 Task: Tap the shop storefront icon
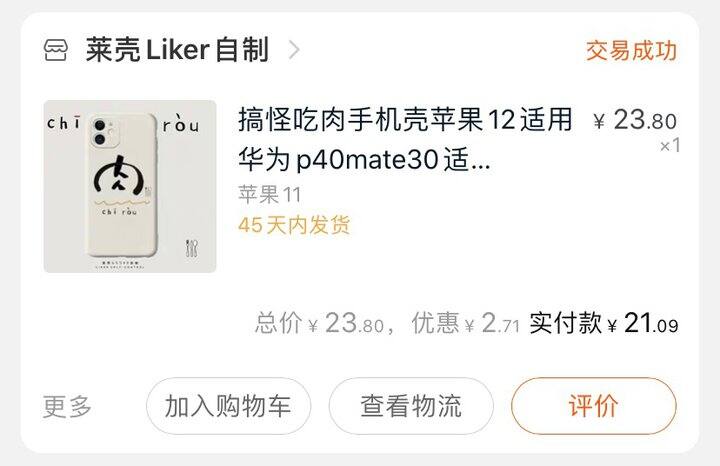click(56, 50)
